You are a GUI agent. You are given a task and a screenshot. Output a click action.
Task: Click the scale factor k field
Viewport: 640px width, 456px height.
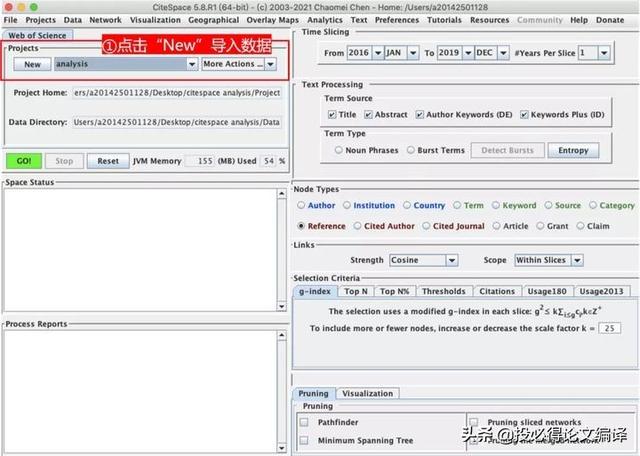click(x=609, y=328)
